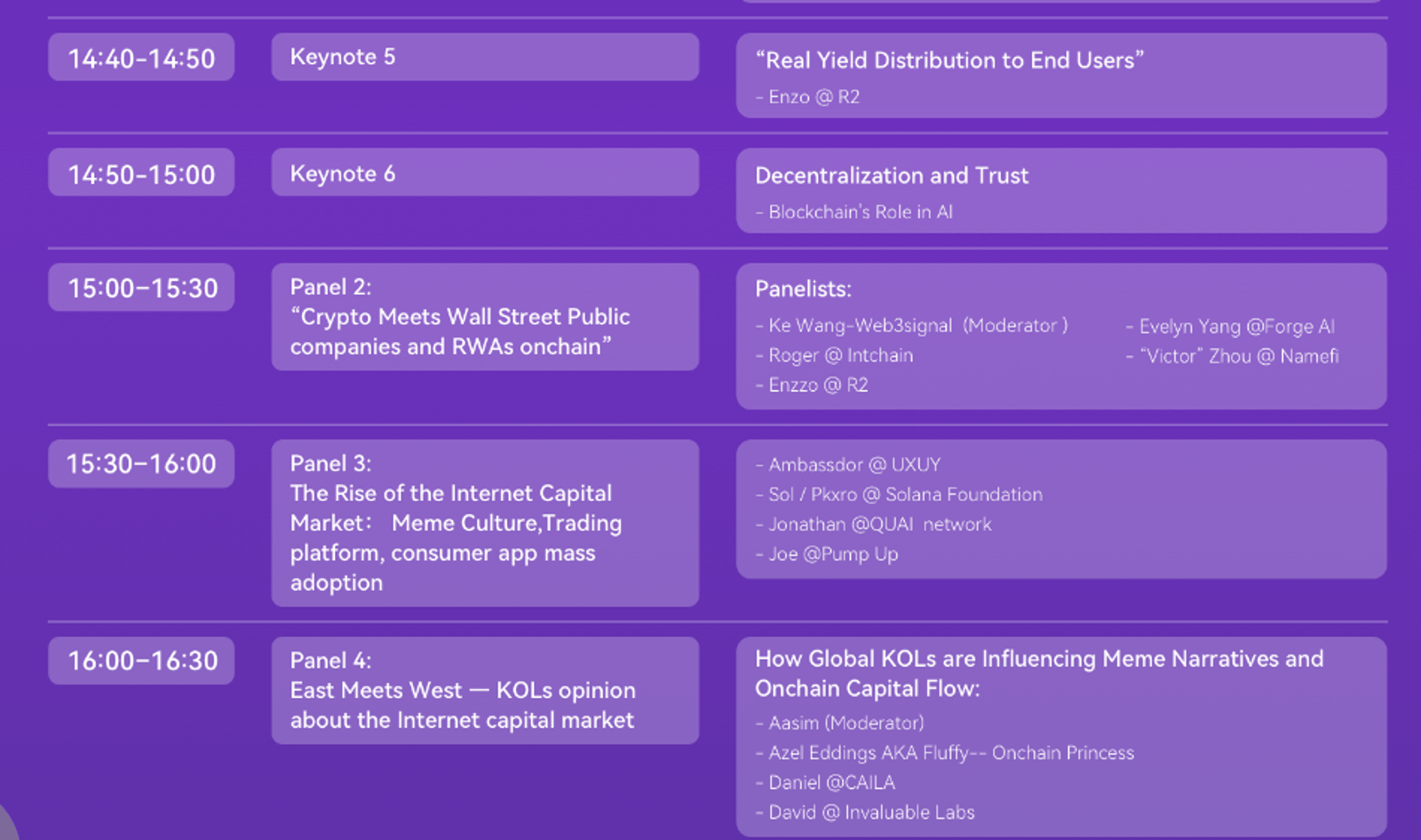Click "Victor" Zhou @ Namefi entry
The width and height of the screenshot is (1421, 840).
[1232, 356]
